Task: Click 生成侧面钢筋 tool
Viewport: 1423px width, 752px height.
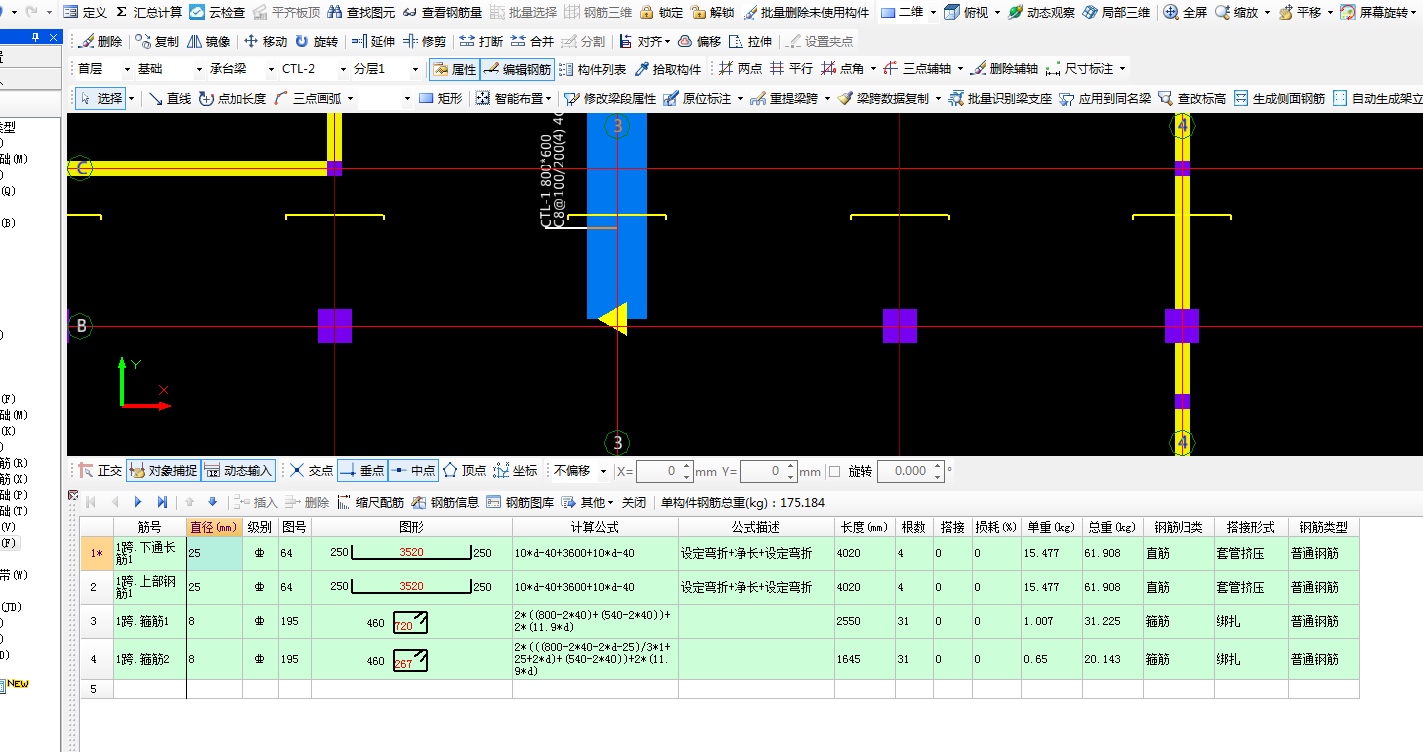Action: tap(1280, 98)
